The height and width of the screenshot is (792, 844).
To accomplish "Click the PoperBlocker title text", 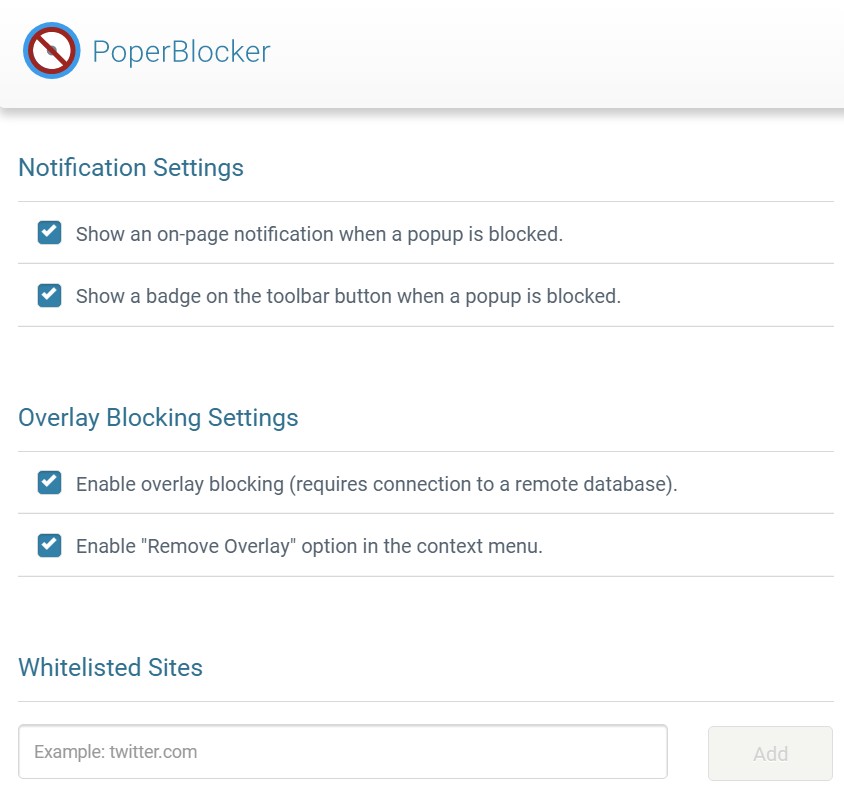I will point(181,52).
